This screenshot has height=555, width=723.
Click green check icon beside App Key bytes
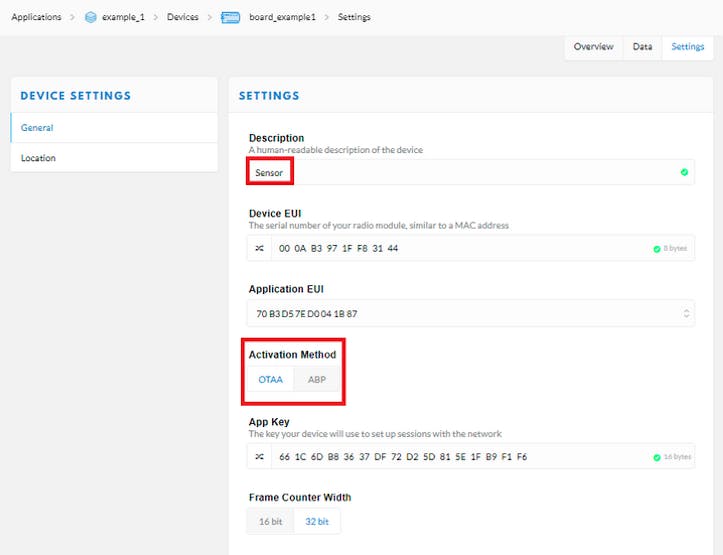[x=657, y=457]
